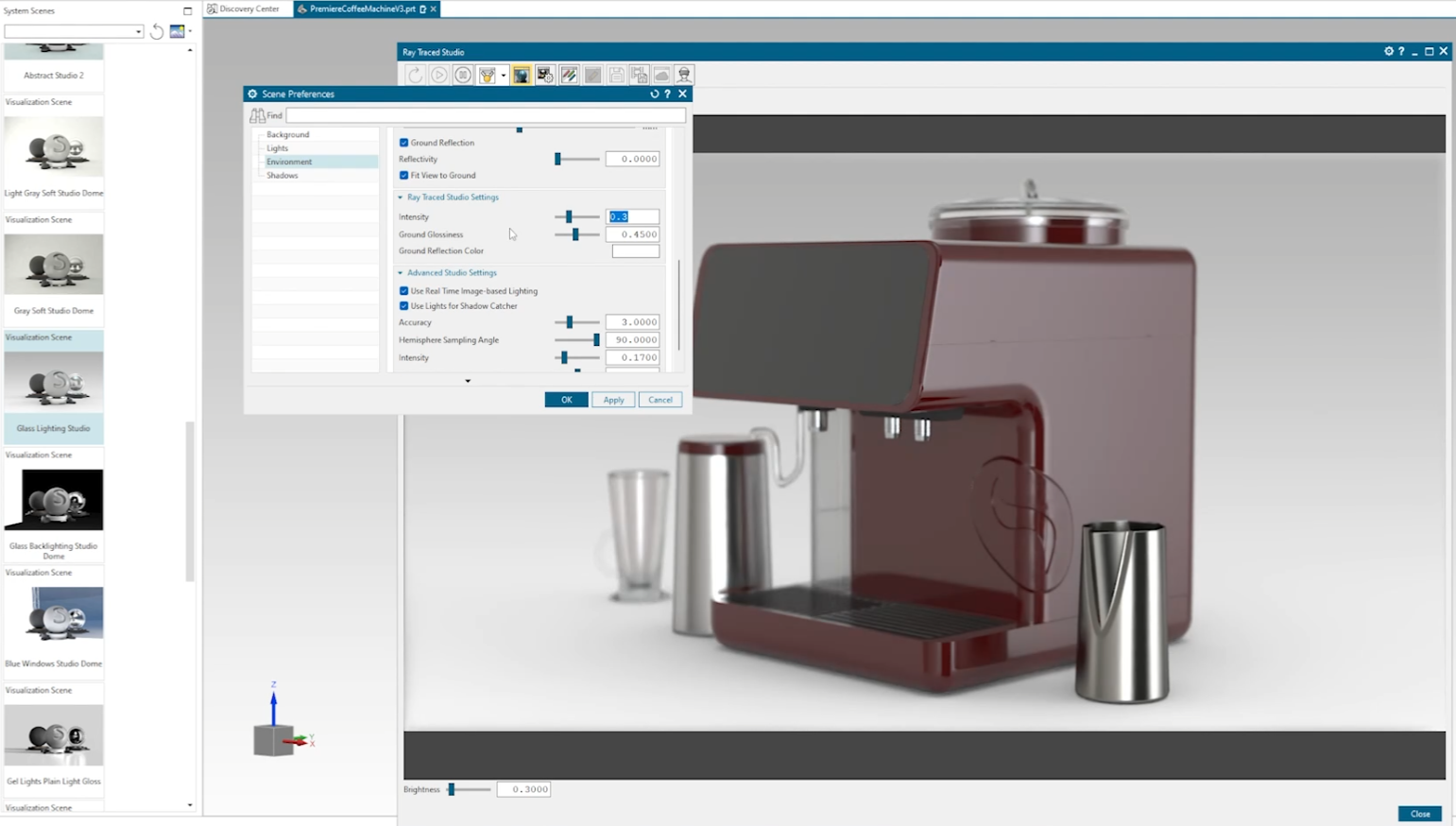The image size is (1456, 826).
Task: Click the VR headset toolbar icon
Action: (684, 75)
